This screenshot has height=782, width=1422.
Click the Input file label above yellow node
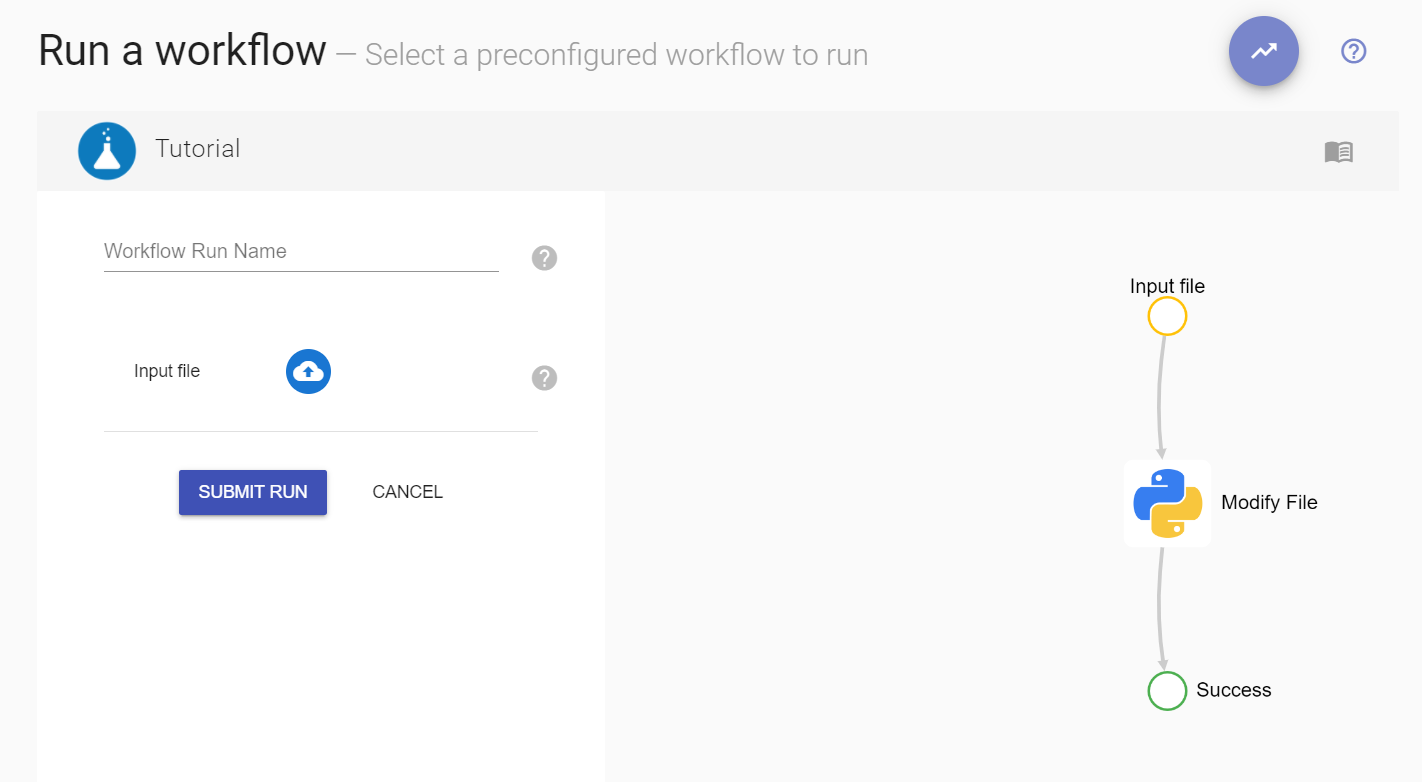[x=1167, y=286]
